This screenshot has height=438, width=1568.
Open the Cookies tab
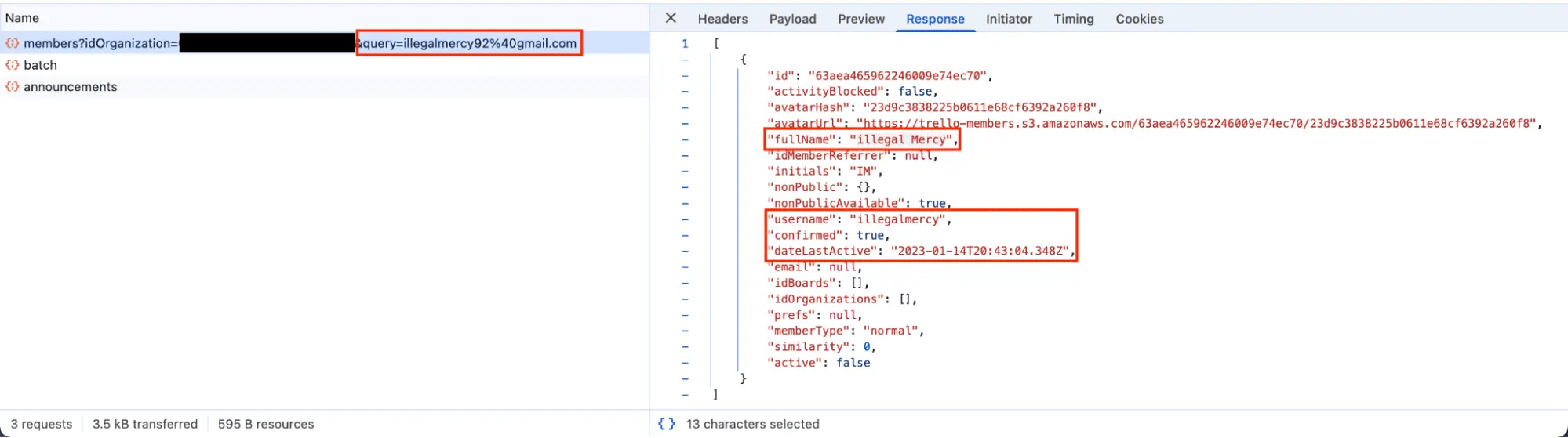tap(1139, 19)
